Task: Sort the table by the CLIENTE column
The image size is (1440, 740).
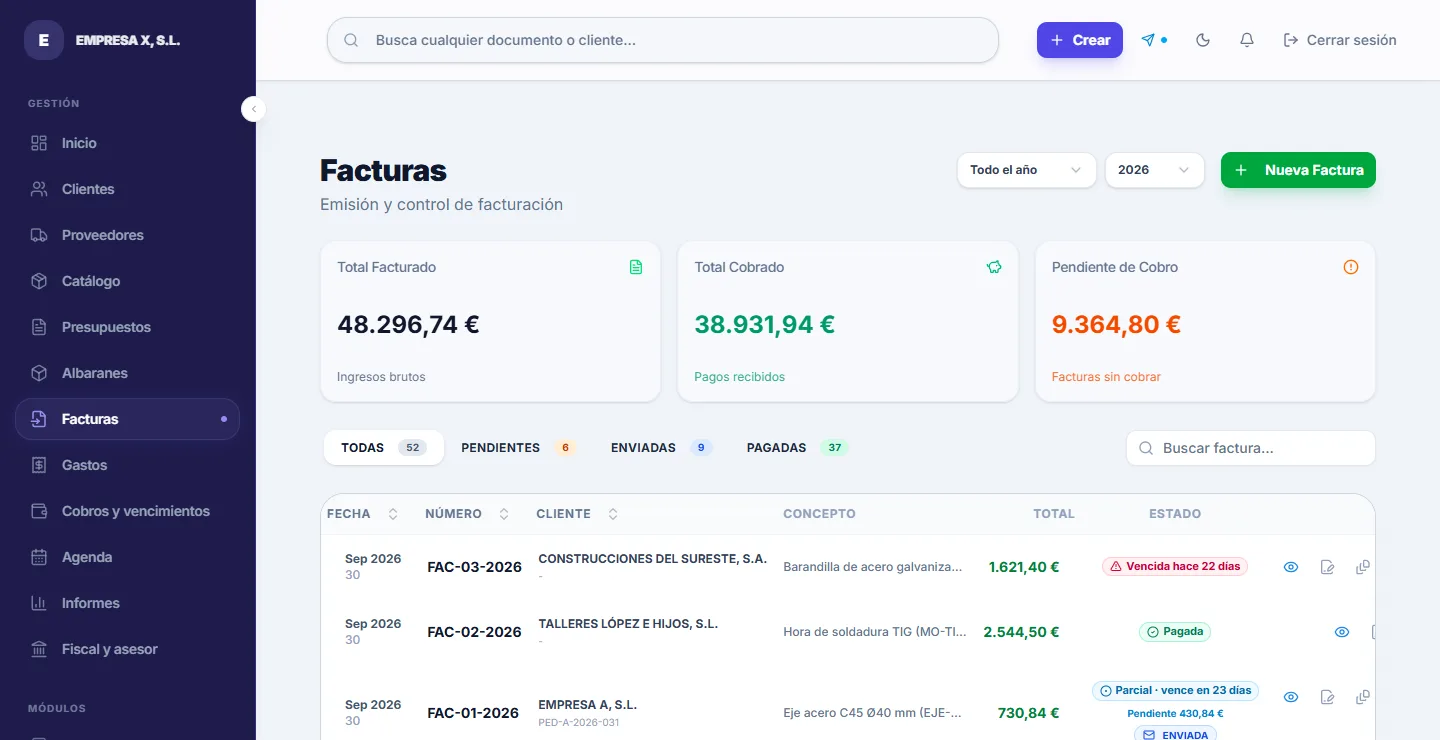Action: pos(577,514)
